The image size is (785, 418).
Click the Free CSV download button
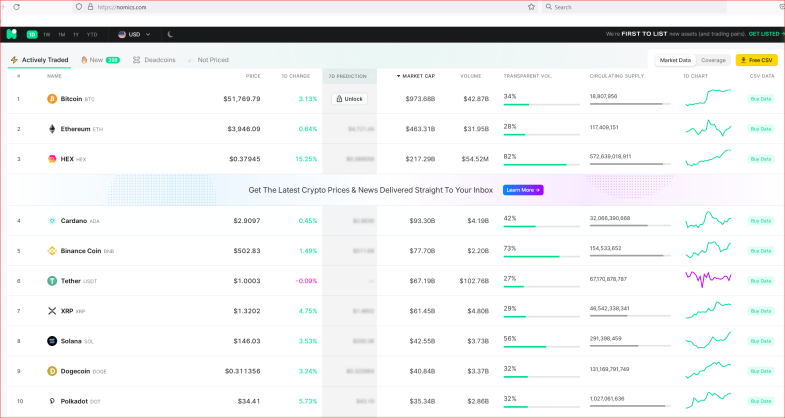756,60
